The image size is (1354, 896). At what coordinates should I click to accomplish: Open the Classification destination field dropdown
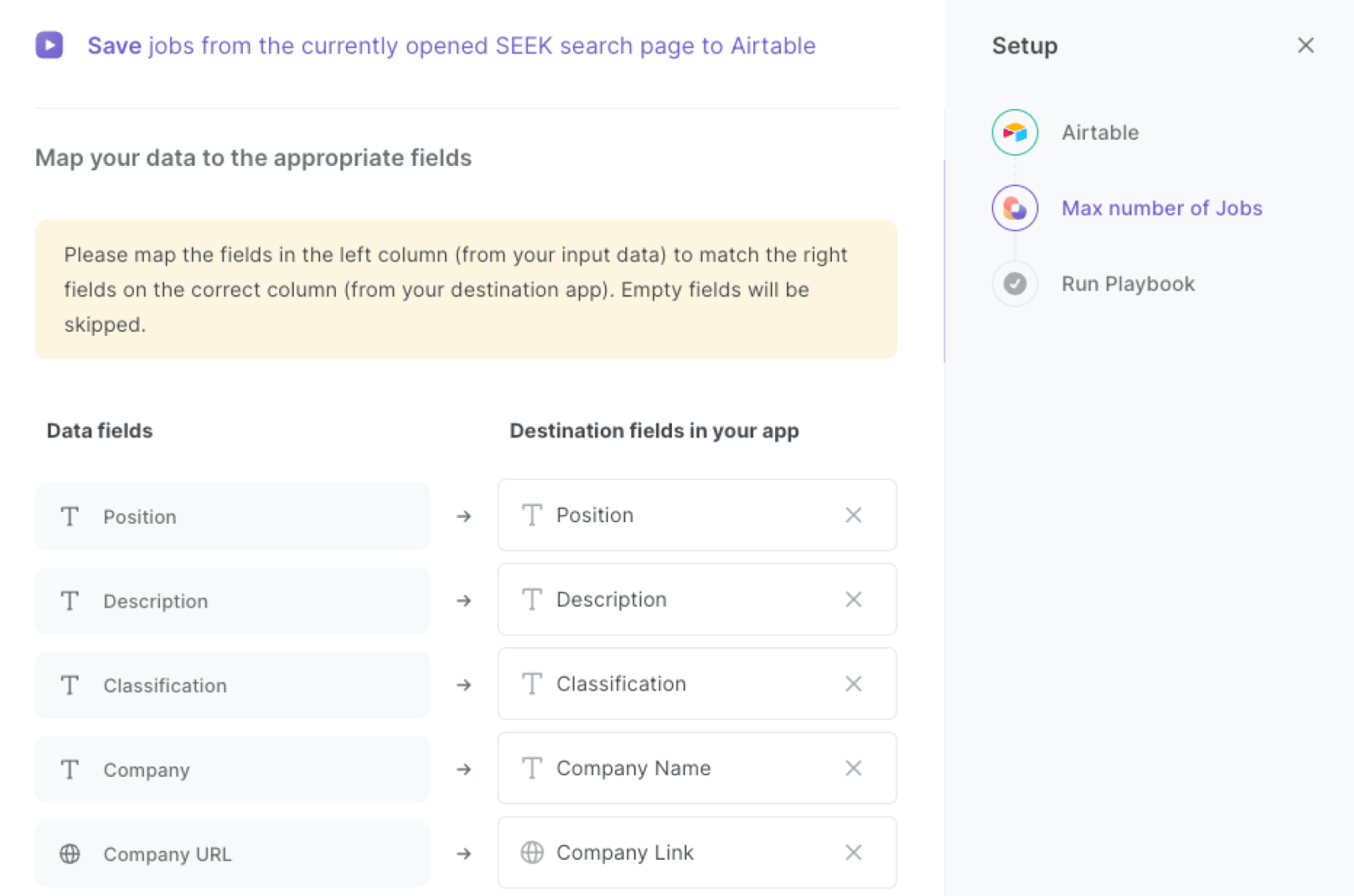point(696,684)
